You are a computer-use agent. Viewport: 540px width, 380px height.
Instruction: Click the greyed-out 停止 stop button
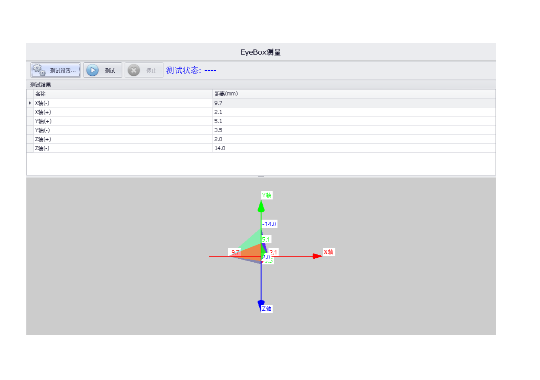[x=144, y=70]
